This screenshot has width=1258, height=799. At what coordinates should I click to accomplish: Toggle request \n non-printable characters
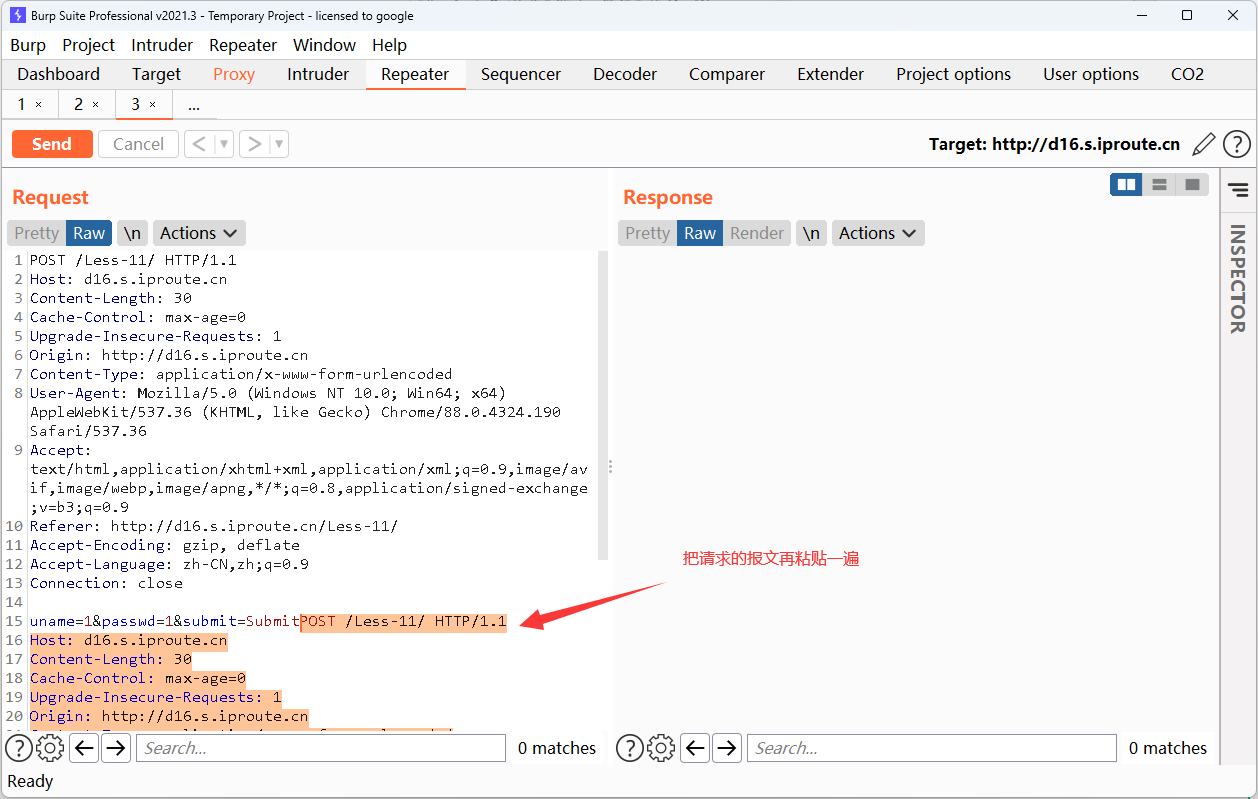[x=132, y=233]
